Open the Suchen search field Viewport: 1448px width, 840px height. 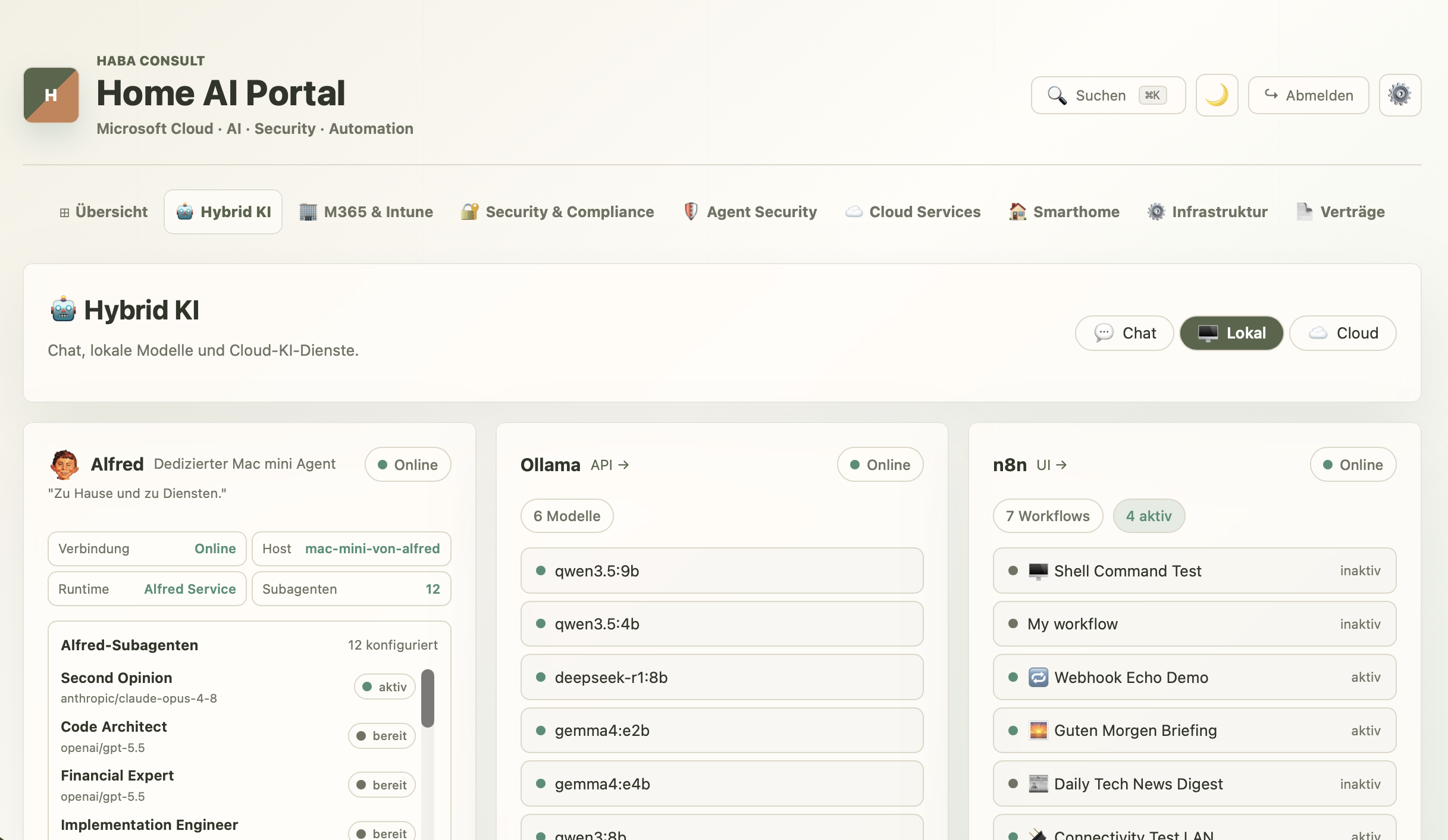pos(1108,95)
